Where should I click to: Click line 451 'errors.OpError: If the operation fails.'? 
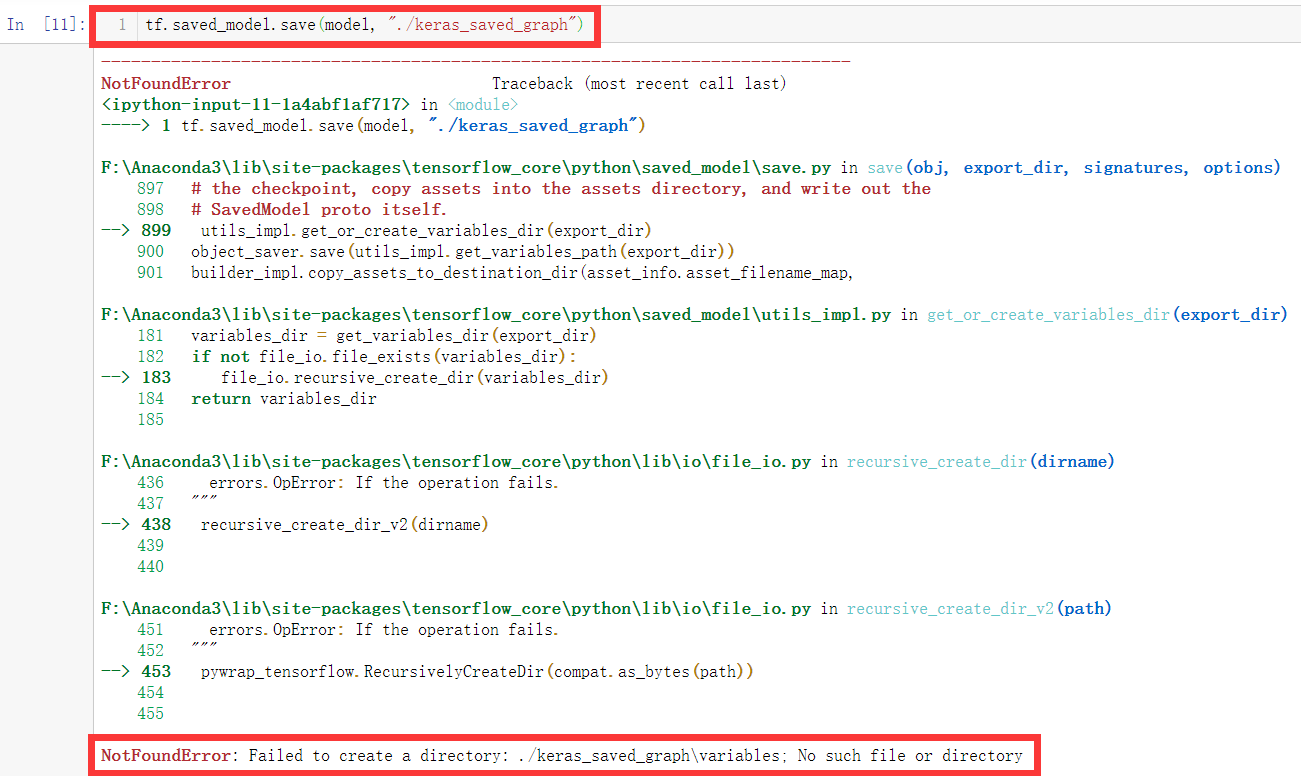(383, 630)
